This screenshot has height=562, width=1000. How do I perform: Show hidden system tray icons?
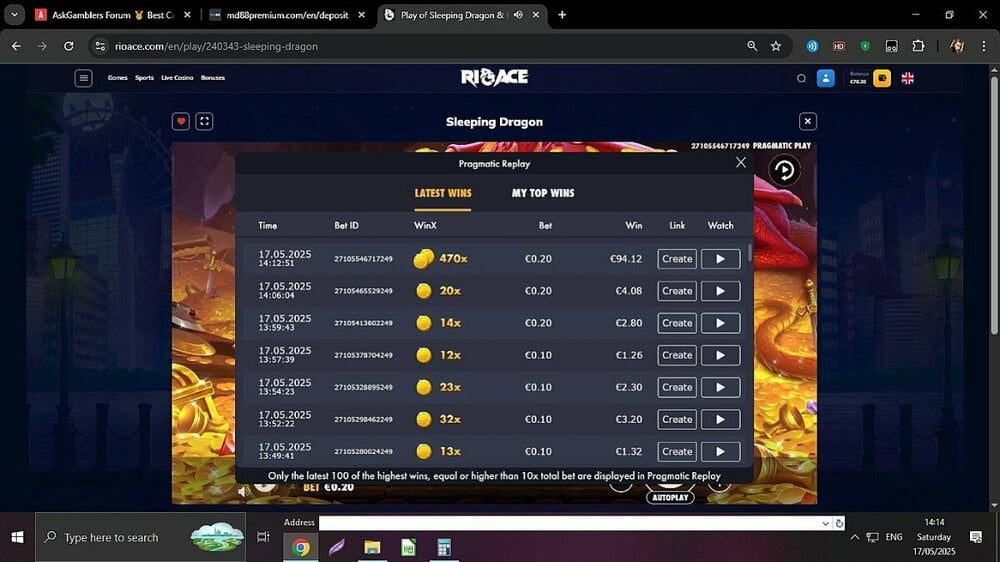855,537
